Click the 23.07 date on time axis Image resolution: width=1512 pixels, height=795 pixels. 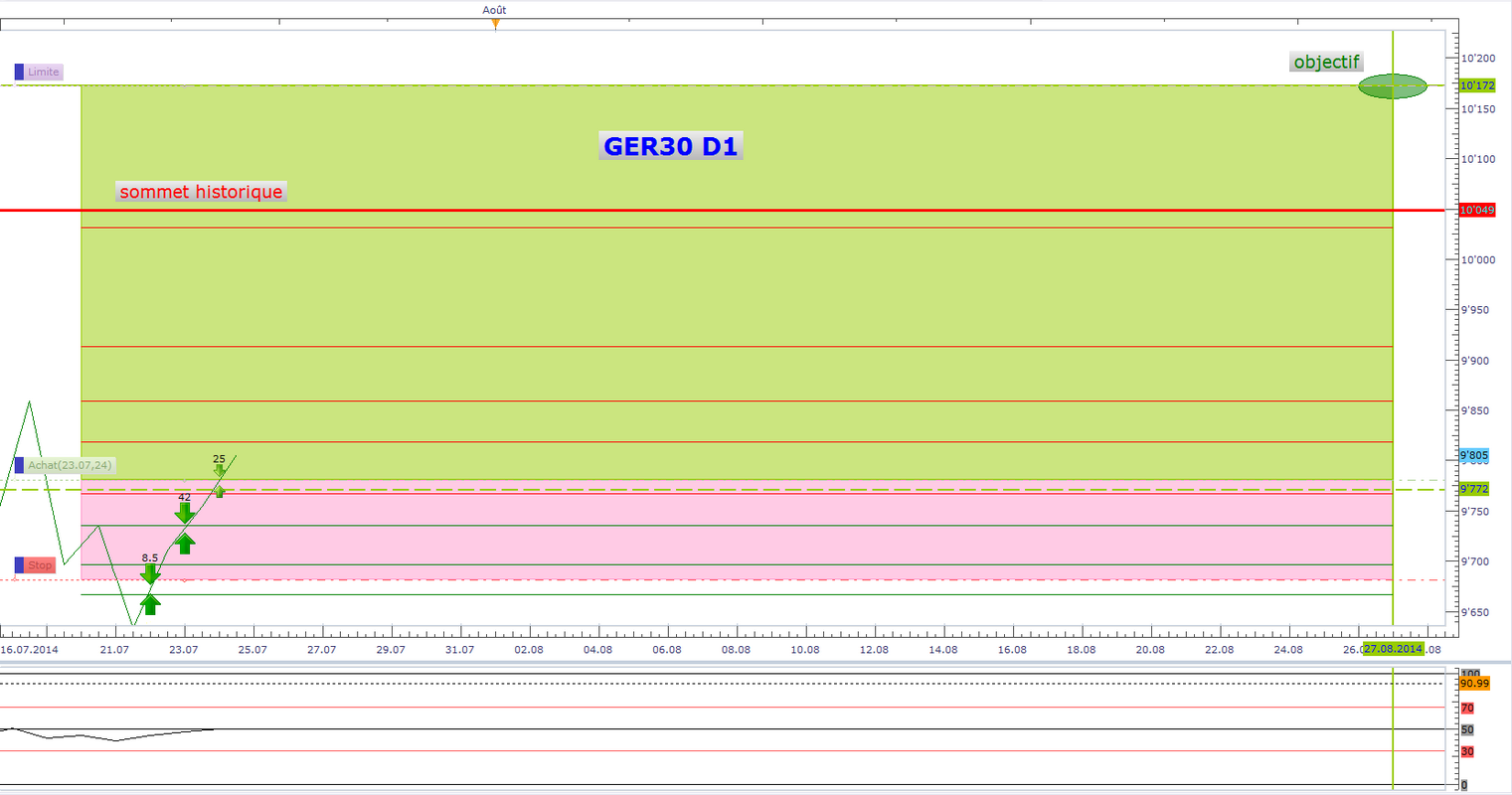pyautogui.click(x=184, y=650)
